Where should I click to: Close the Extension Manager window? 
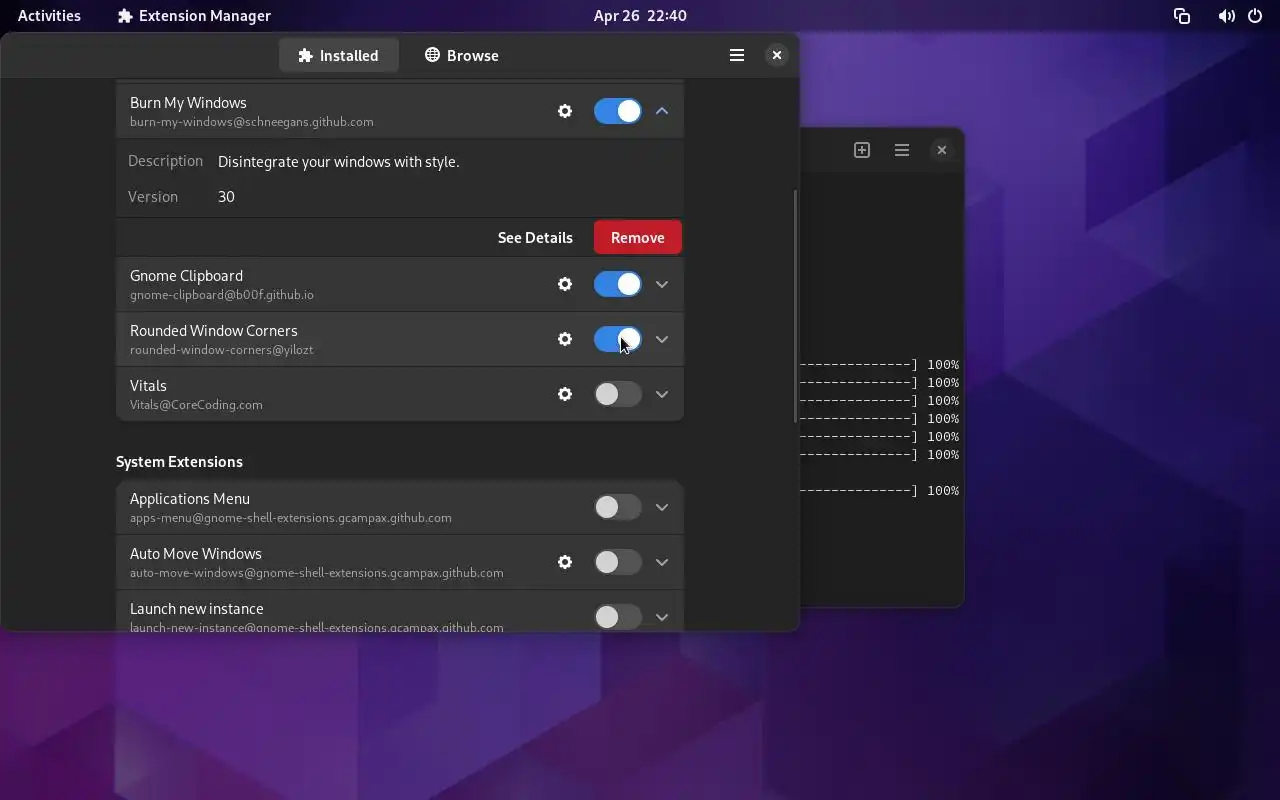[777, 55]
